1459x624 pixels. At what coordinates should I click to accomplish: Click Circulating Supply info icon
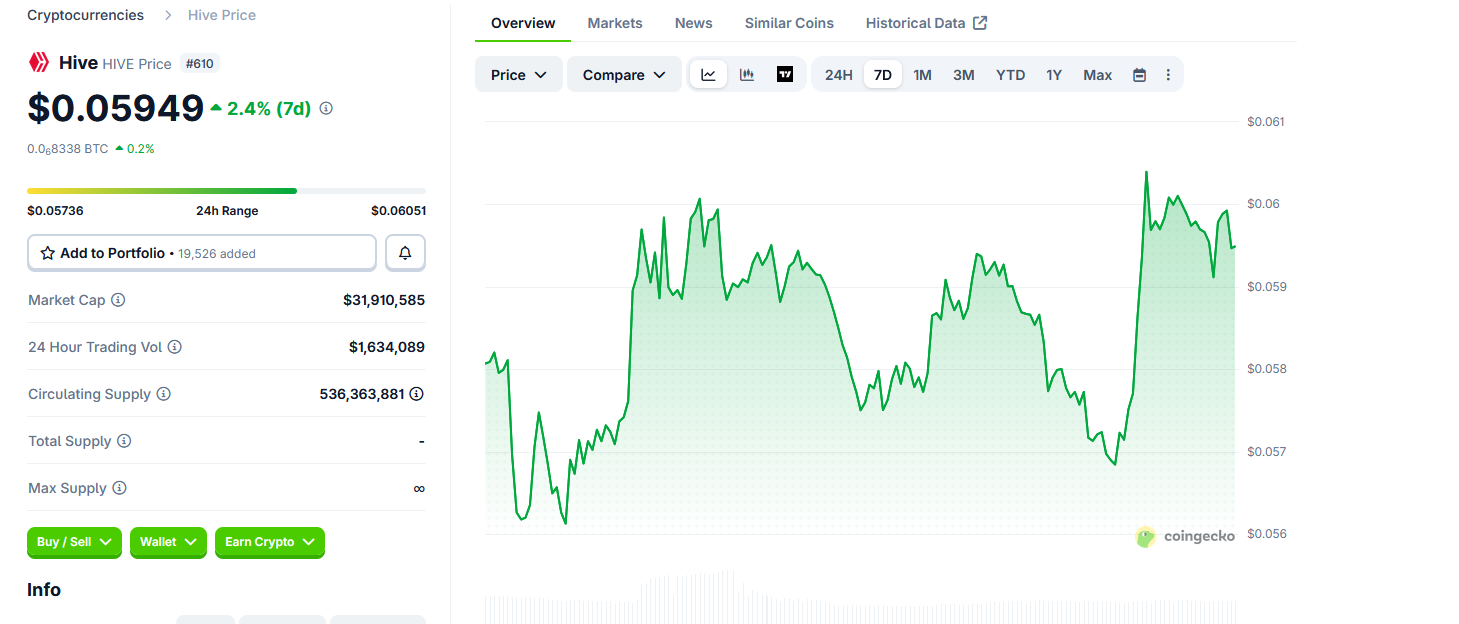tap(163, 394)
